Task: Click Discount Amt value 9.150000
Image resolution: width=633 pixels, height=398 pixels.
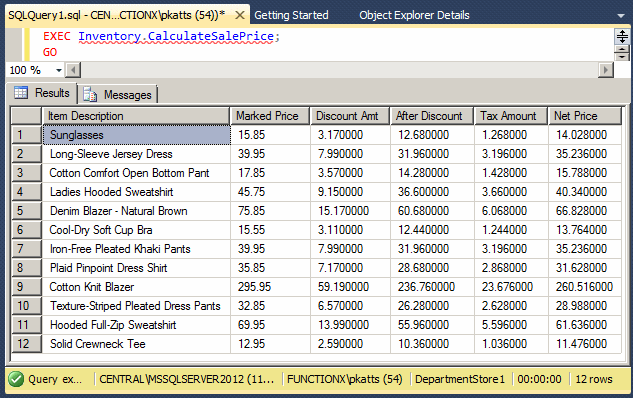Action: click(x=350, y=192)
